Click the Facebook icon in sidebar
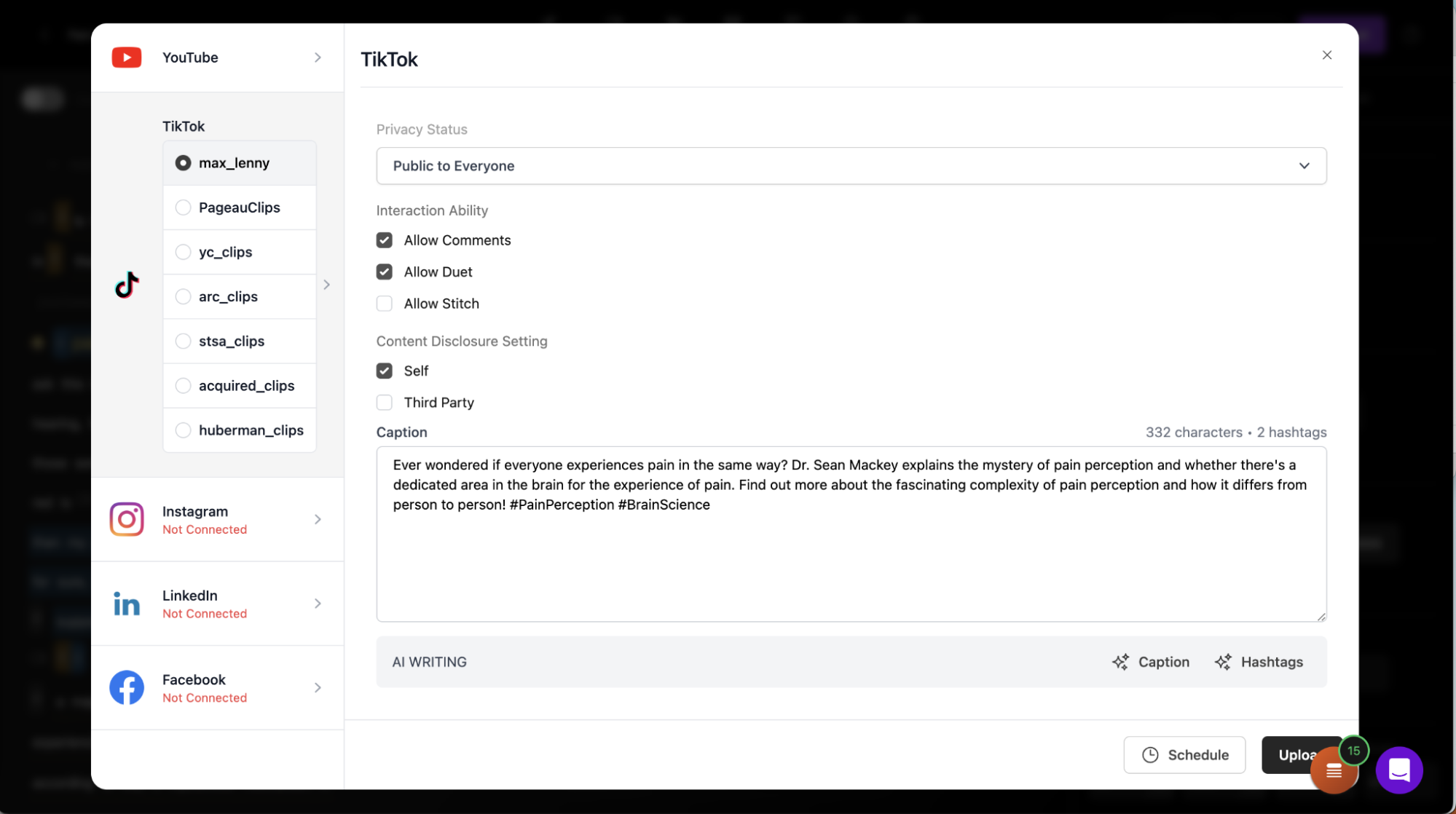The height and width of the screenshot is (814, 1456). 125,687
